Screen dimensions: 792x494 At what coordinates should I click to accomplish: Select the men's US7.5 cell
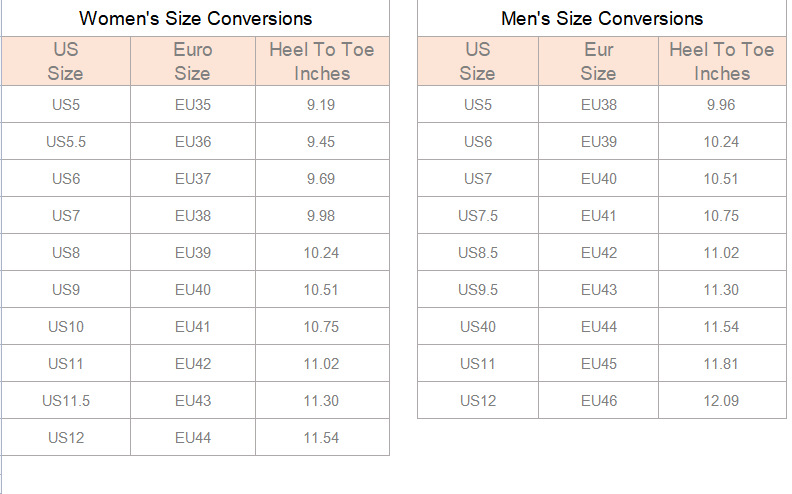pos(477,216)
